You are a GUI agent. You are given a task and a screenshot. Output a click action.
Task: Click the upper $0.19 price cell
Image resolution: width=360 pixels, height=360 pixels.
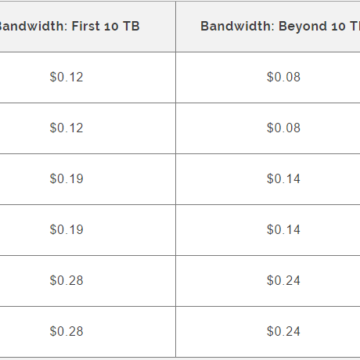(66, 179)
